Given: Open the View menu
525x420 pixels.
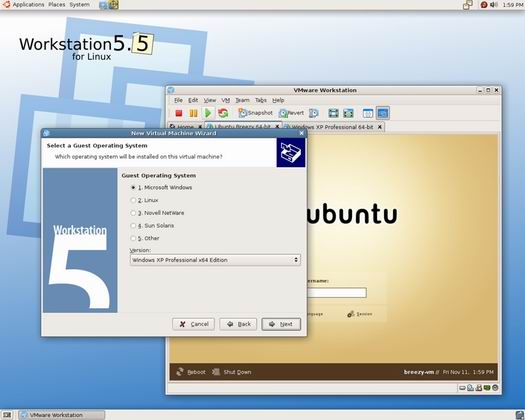Looking at the screenshot, I should coord(210,100).
